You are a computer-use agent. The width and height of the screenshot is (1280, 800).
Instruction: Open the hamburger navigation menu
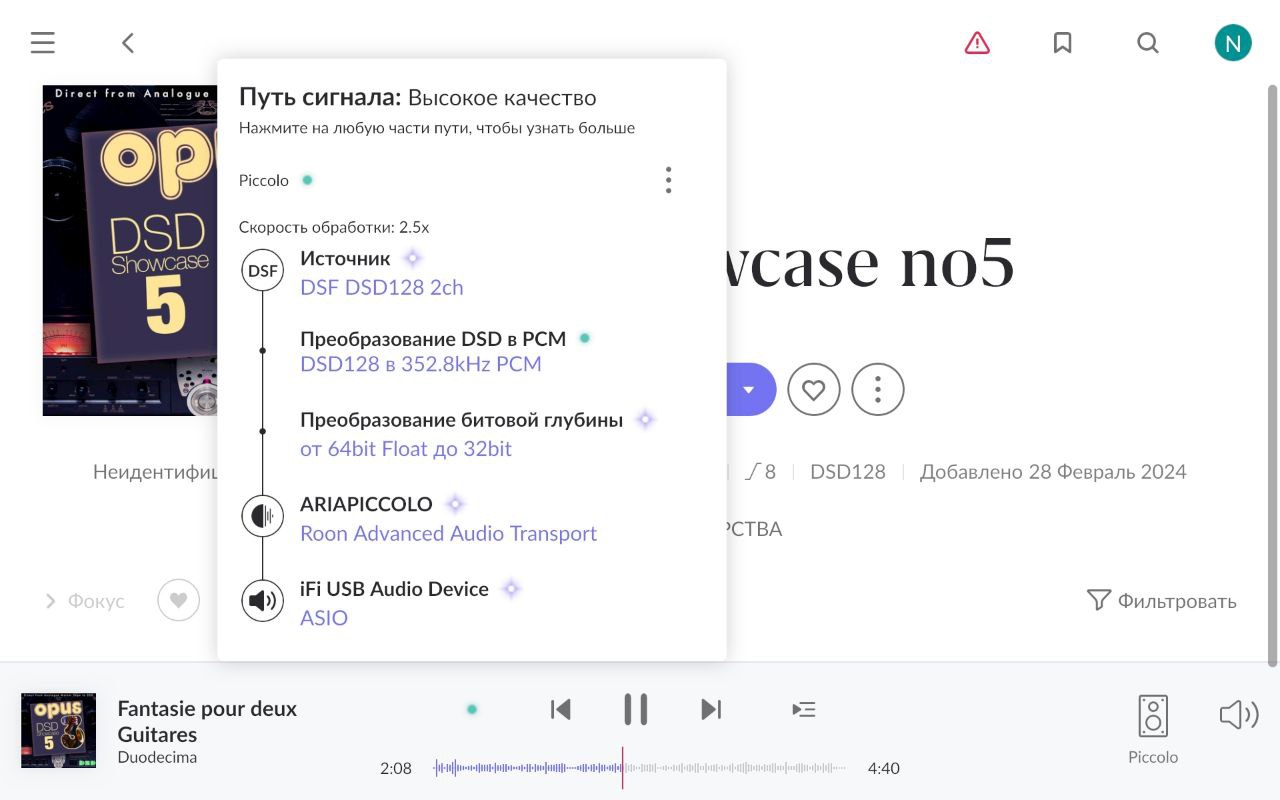coord(42,43)
